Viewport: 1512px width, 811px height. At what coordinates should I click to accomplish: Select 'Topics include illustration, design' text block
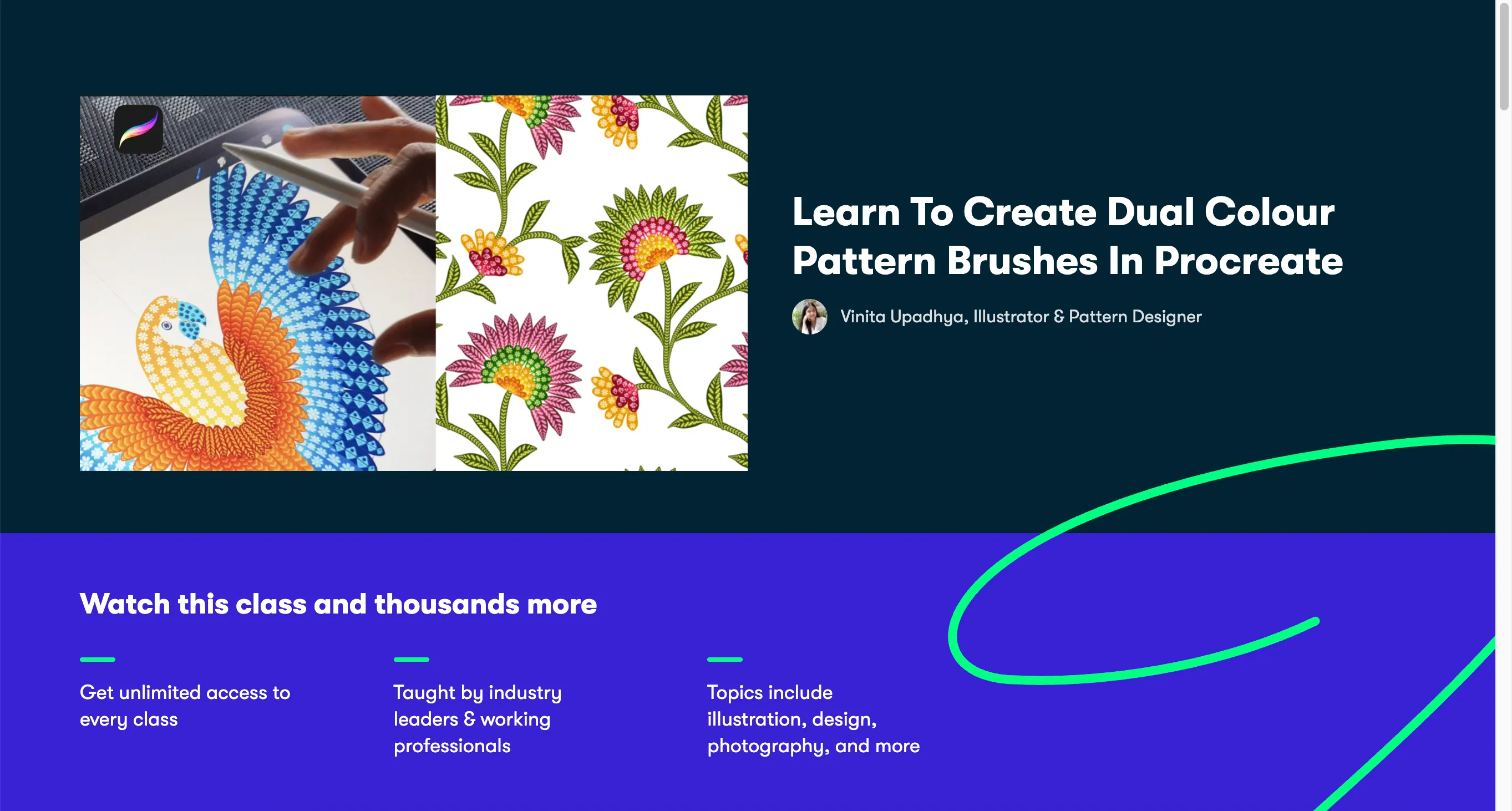[813, 719]
